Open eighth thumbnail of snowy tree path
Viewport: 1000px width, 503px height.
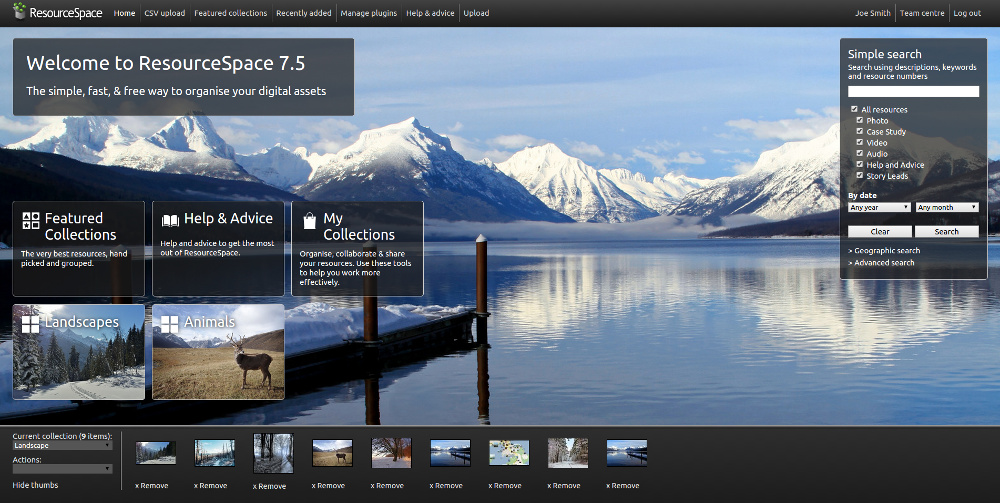point(568,453)
